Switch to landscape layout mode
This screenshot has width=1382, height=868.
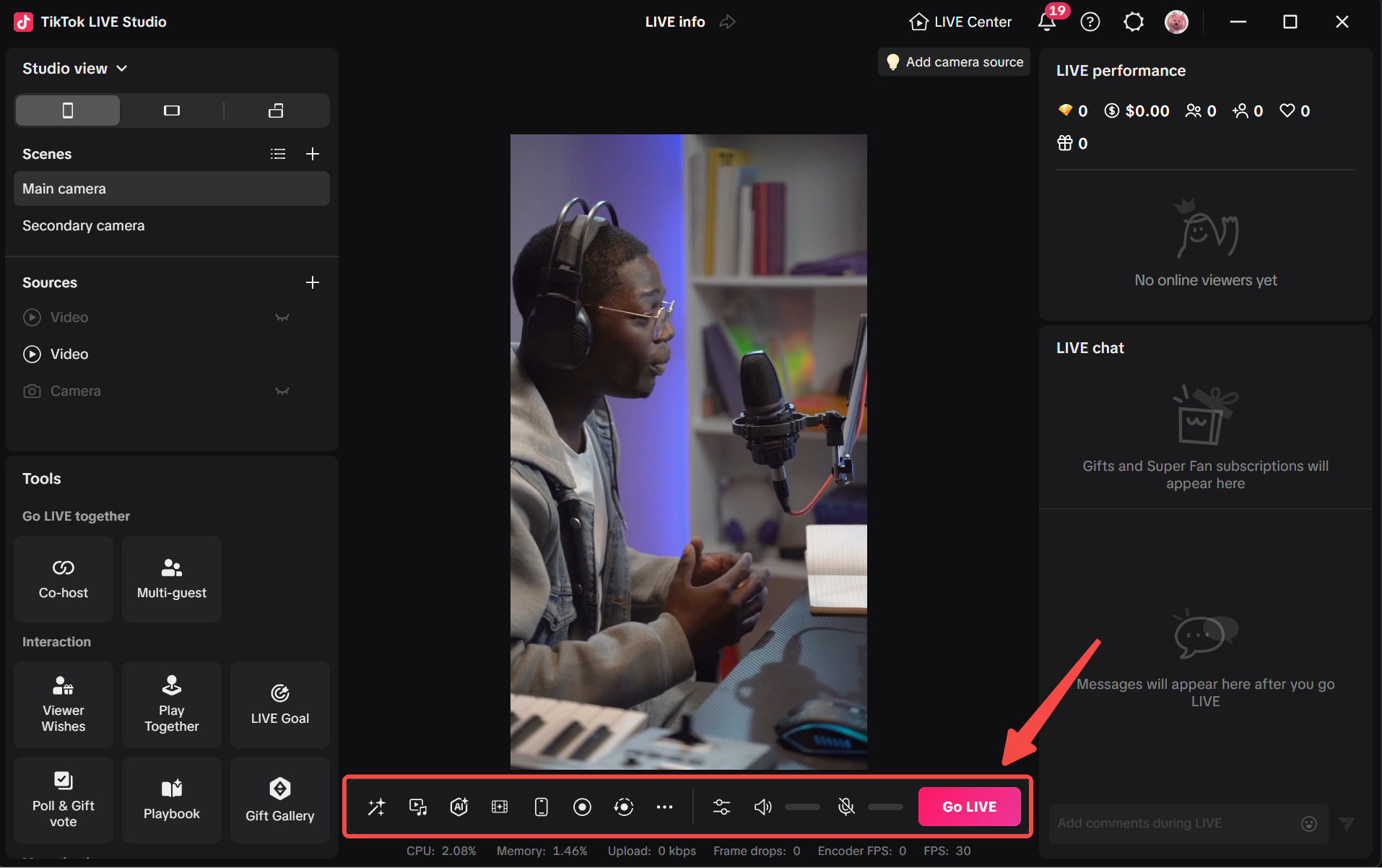tap(171, 110)
